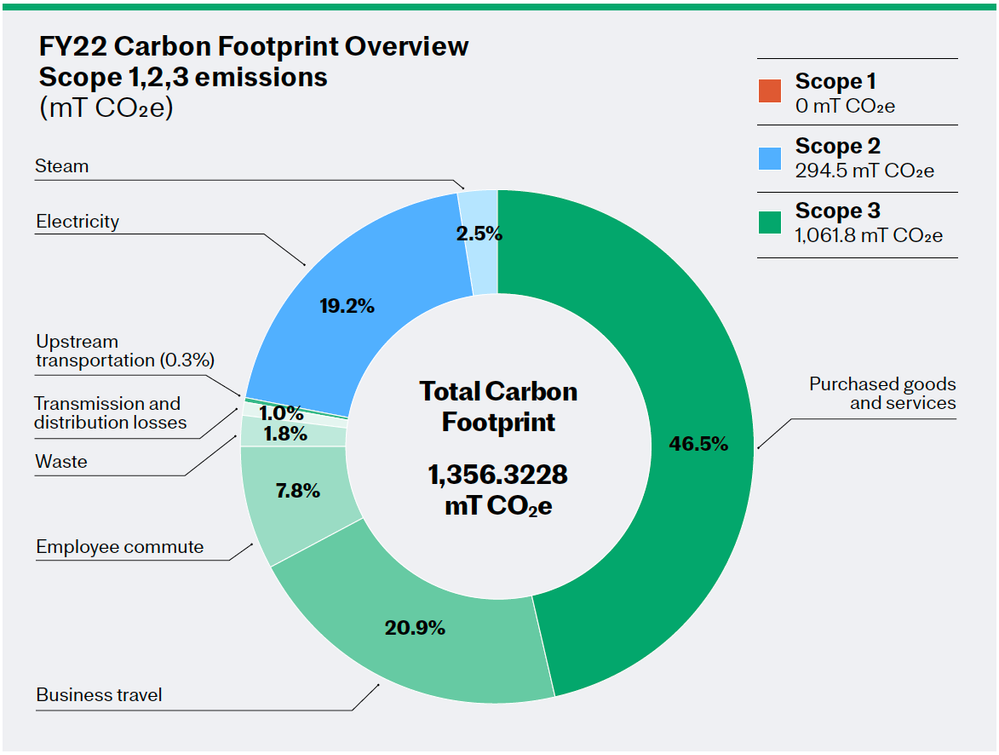
Task: Click the FY22 Carbon Footprint Overview title
Action: 254,47
